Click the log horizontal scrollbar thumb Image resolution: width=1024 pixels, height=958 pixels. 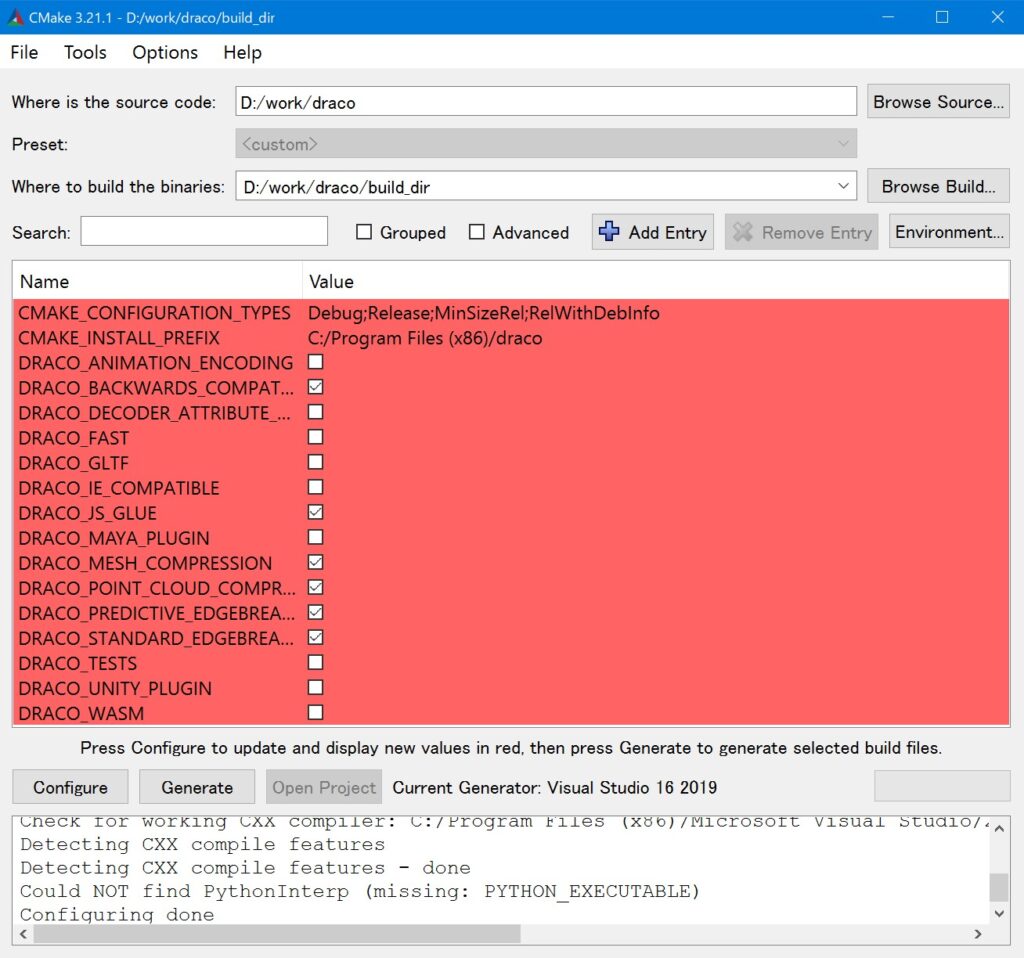[277, 934]
